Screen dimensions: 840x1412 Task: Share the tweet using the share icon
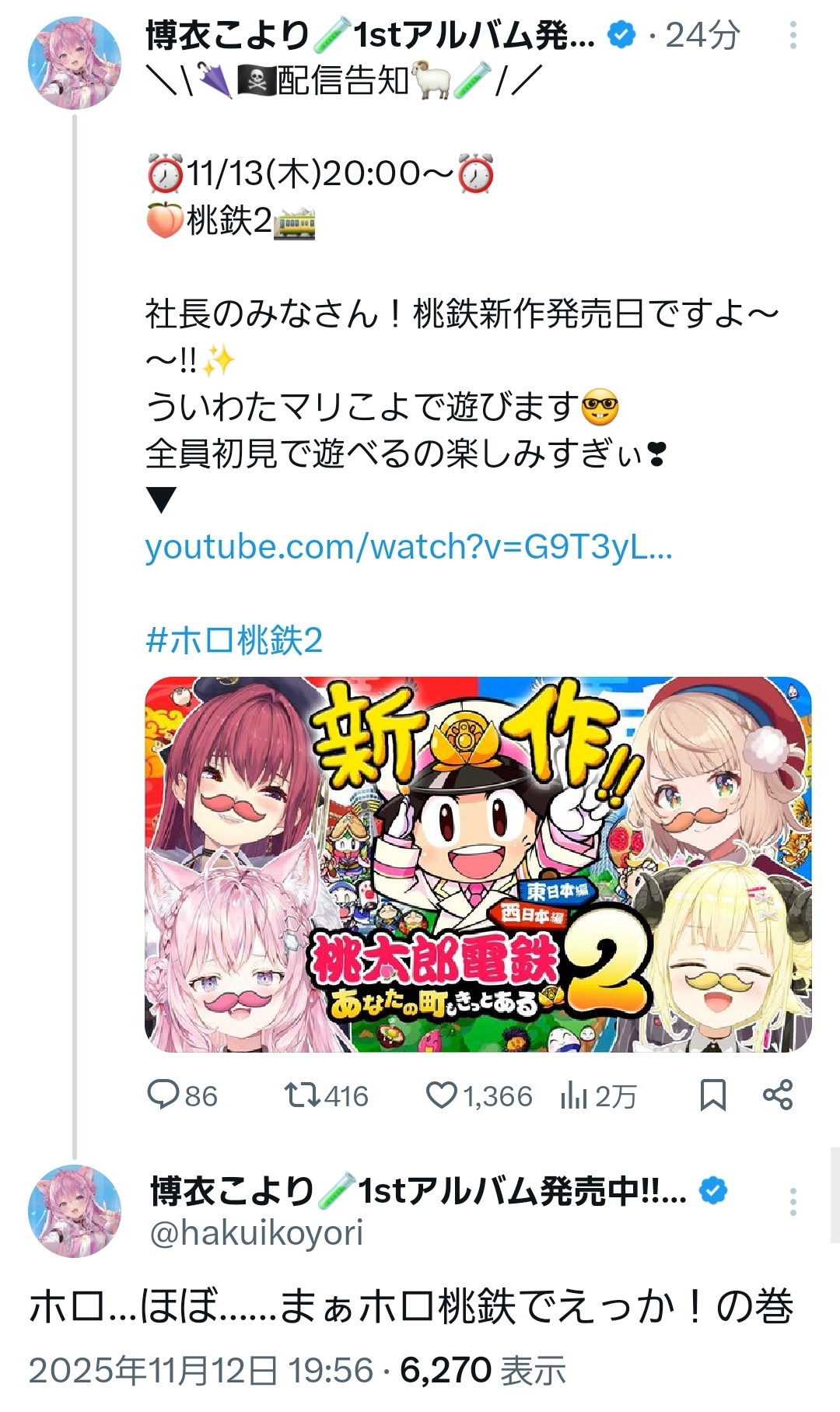778,1095
